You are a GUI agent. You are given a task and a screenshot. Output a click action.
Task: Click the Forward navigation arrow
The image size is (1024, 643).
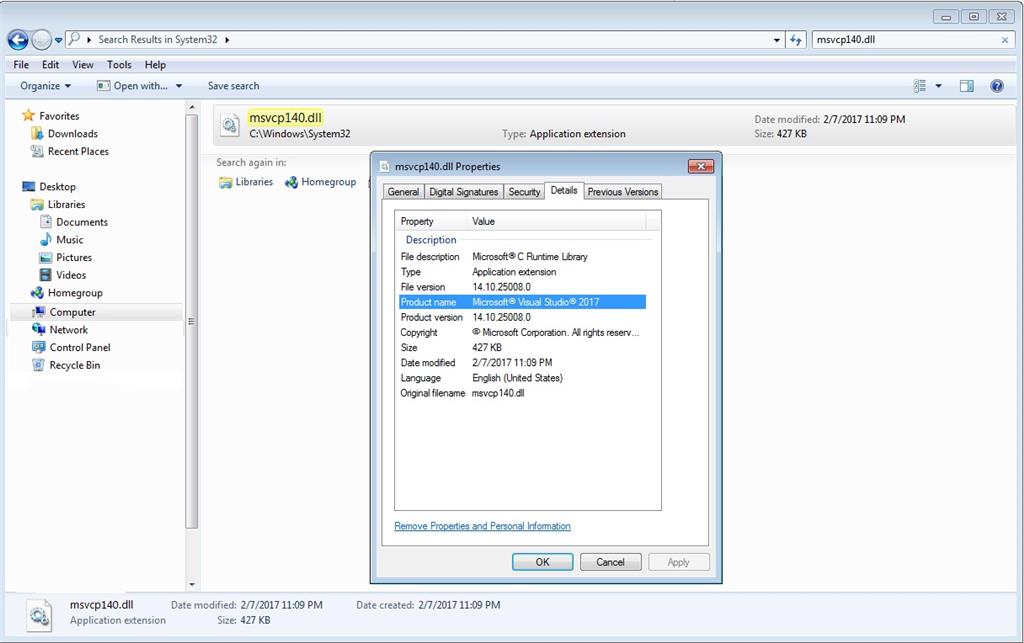point(41,40)
